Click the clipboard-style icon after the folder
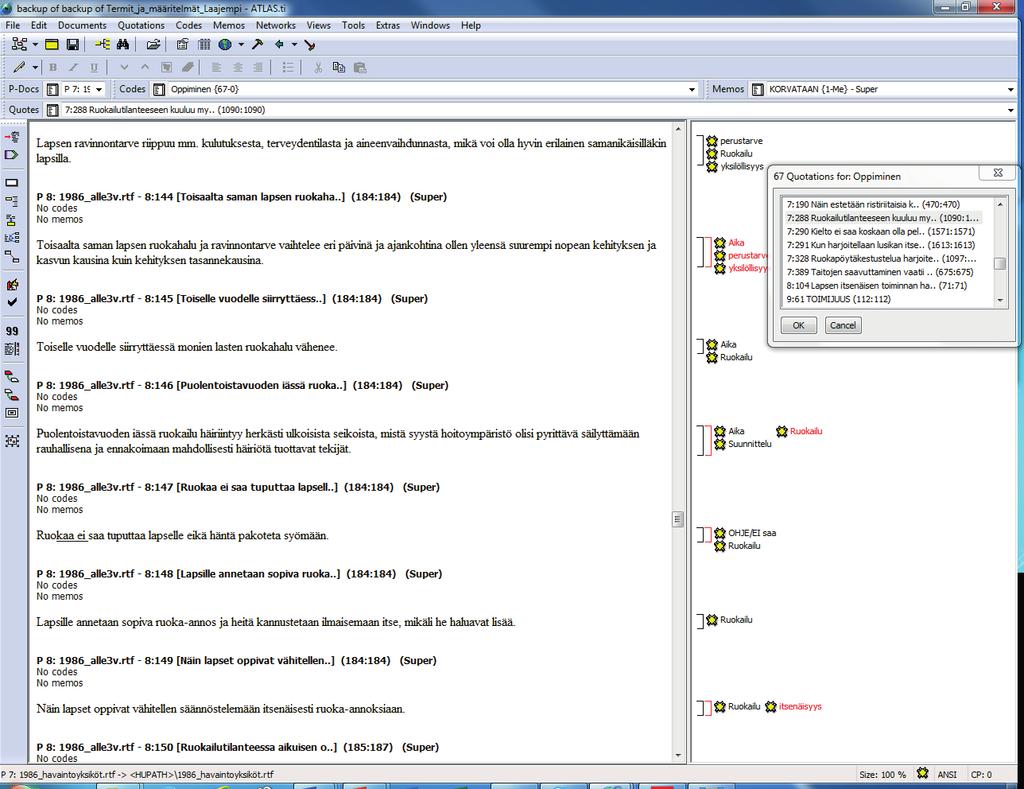The width and height of the screenshot is (1024, 789). click(x=183, y=44)
